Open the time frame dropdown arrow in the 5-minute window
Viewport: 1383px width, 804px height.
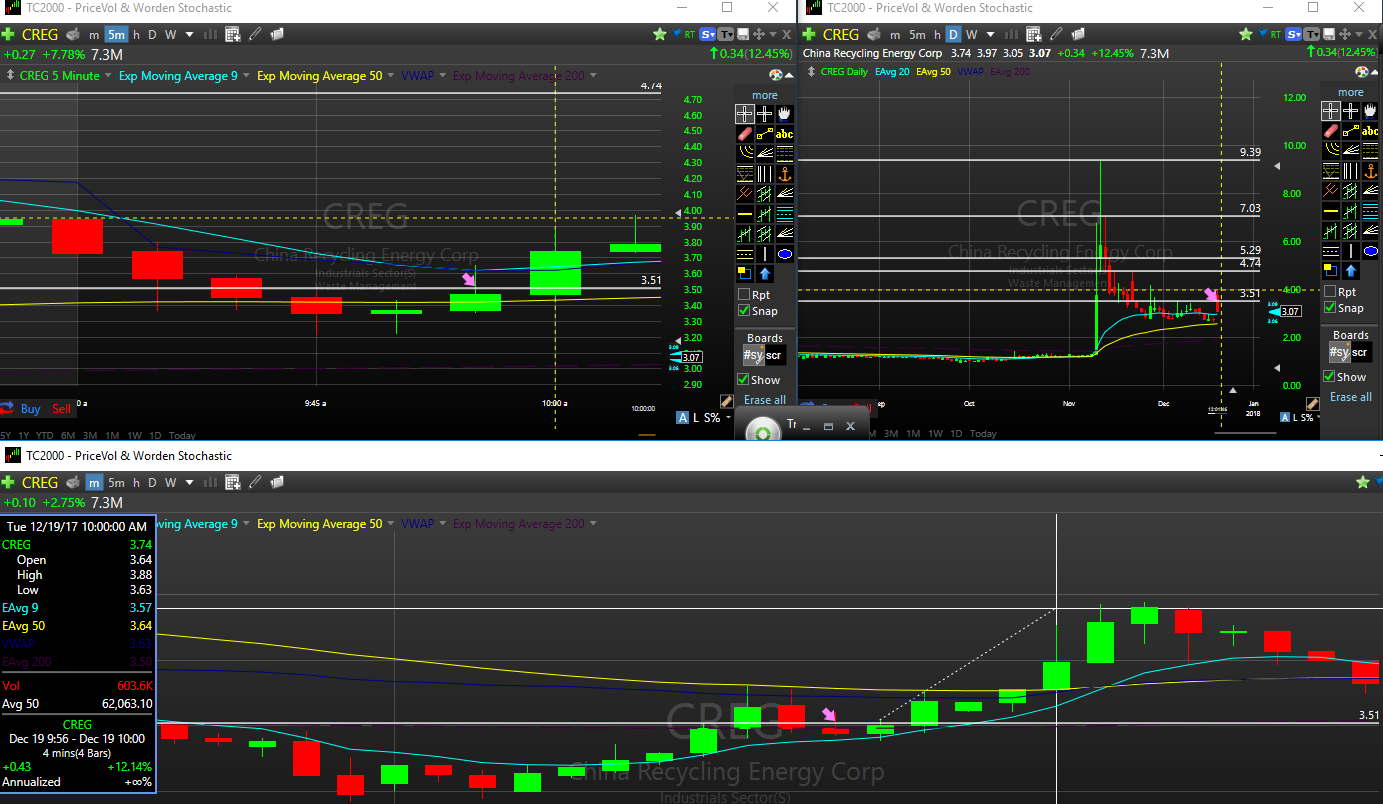tap(190, 34)
